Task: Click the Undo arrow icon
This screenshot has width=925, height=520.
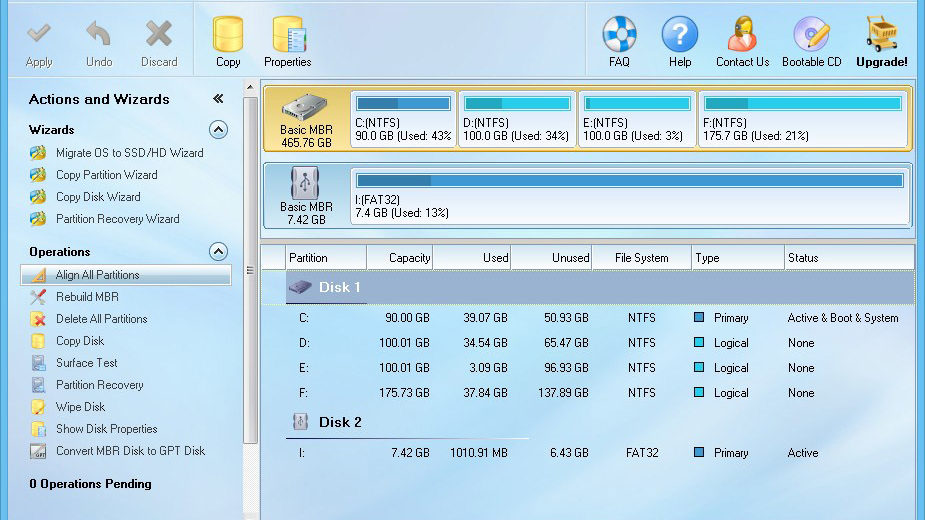Action: coord(98,35)
